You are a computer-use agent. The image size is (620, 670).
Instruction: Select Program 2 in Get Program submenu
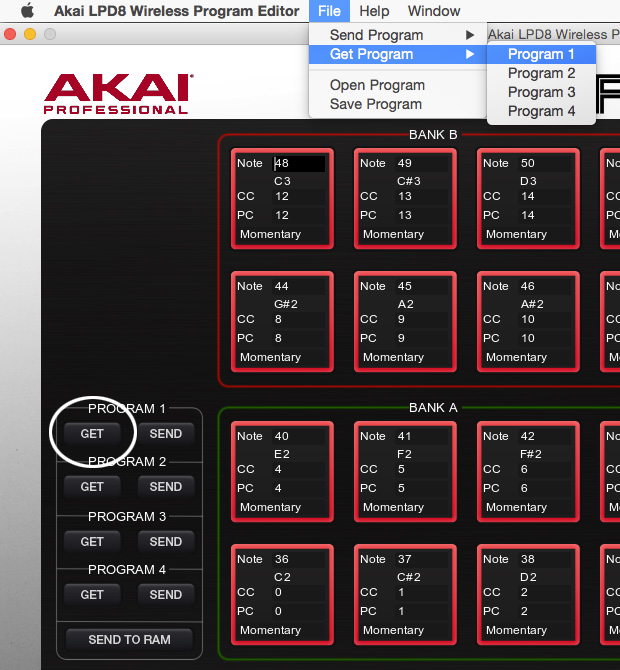click(541, 73)
